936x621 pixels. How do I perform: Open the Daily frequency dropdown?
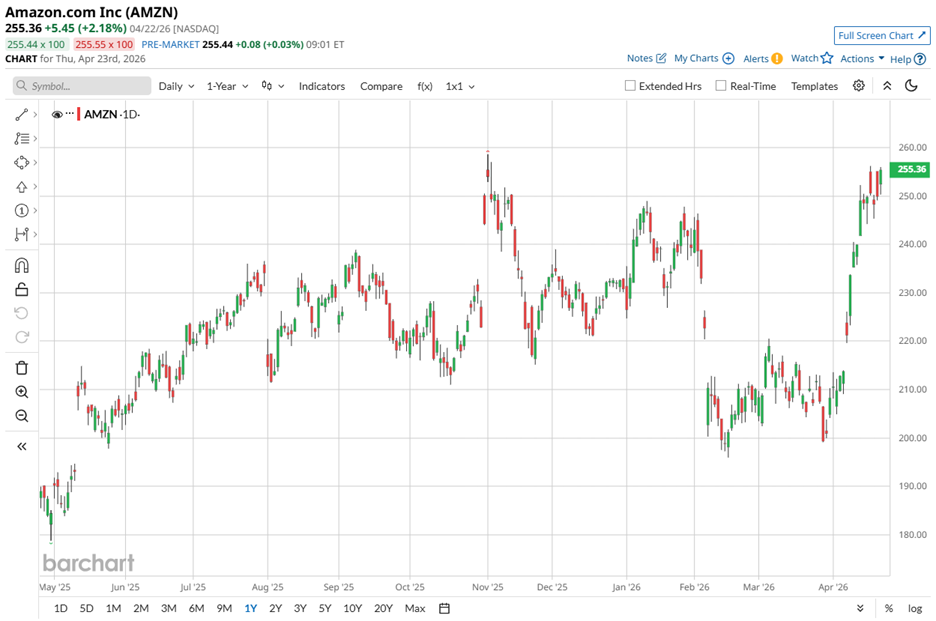[176, 86]
